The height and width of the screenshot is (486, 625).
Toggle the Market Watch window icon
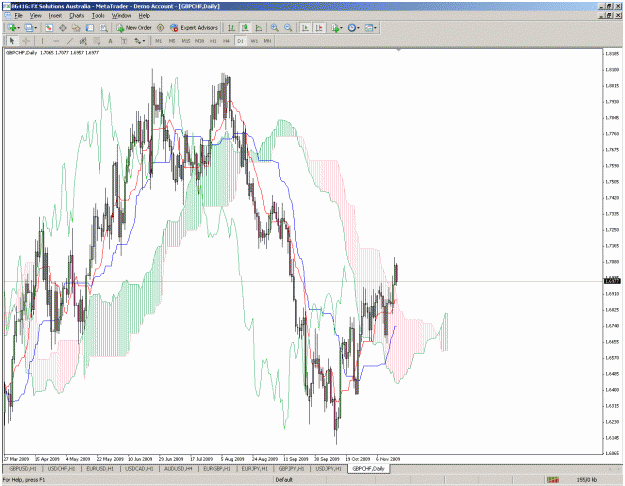pos(49,28)
